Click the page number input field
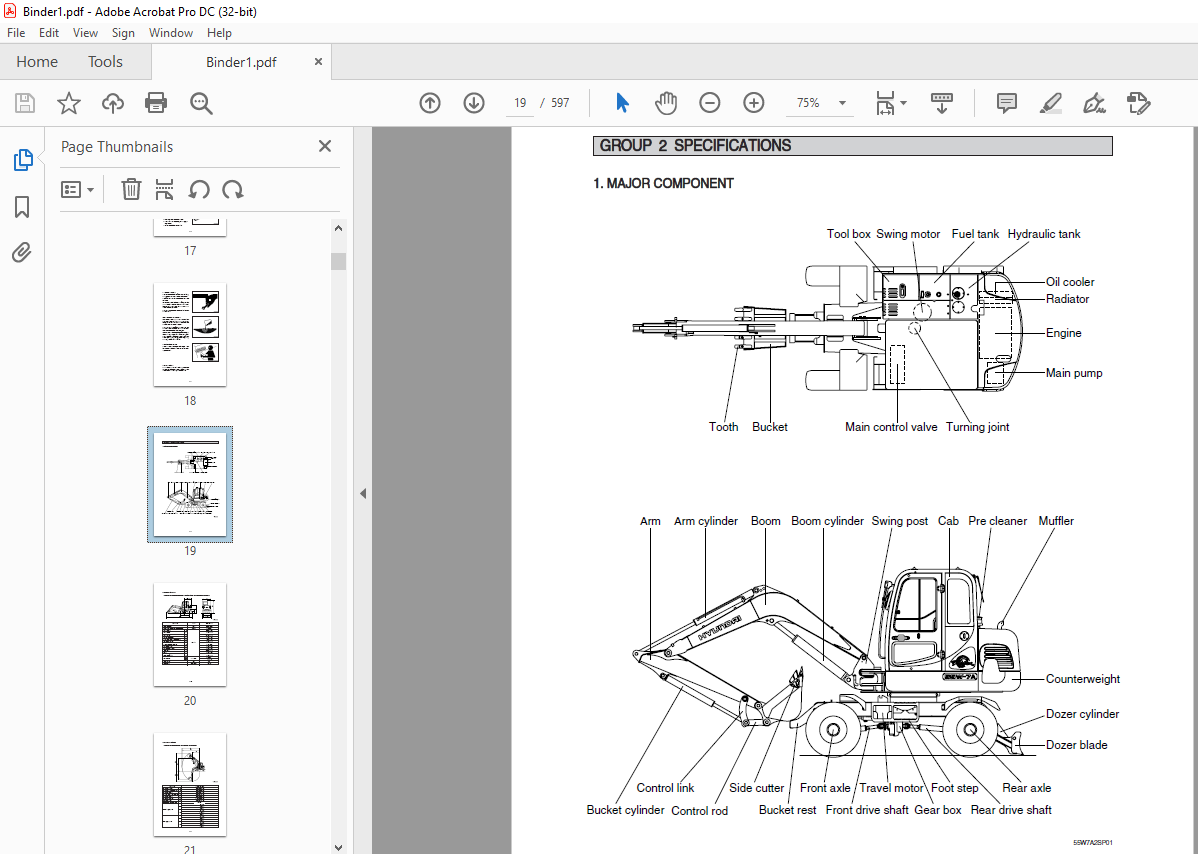Image resolution: width=1198 pixels, height=854 pixels. click(520, 103)
